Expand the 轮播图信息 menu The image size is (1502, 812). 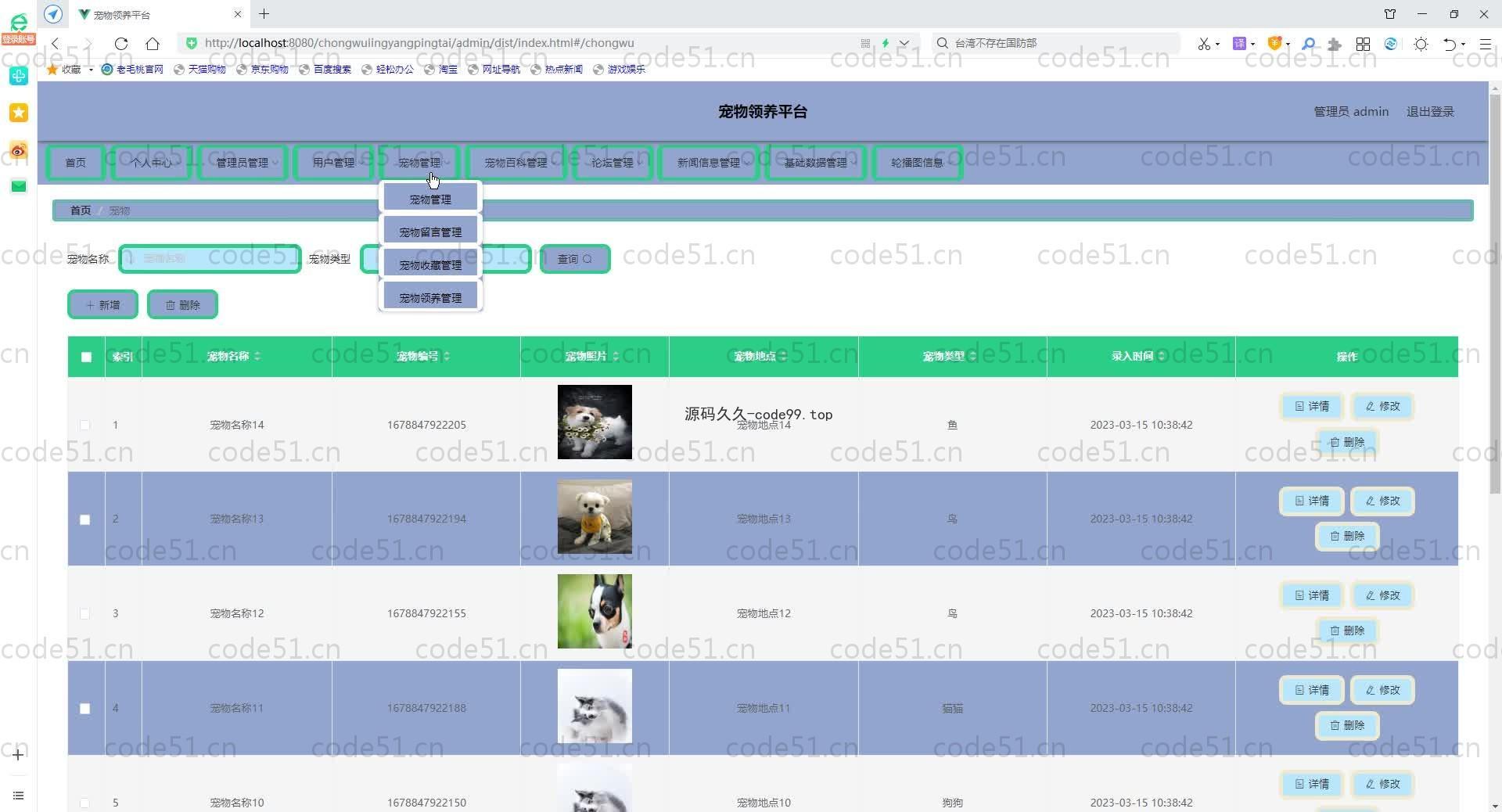(x=918, y=163)
